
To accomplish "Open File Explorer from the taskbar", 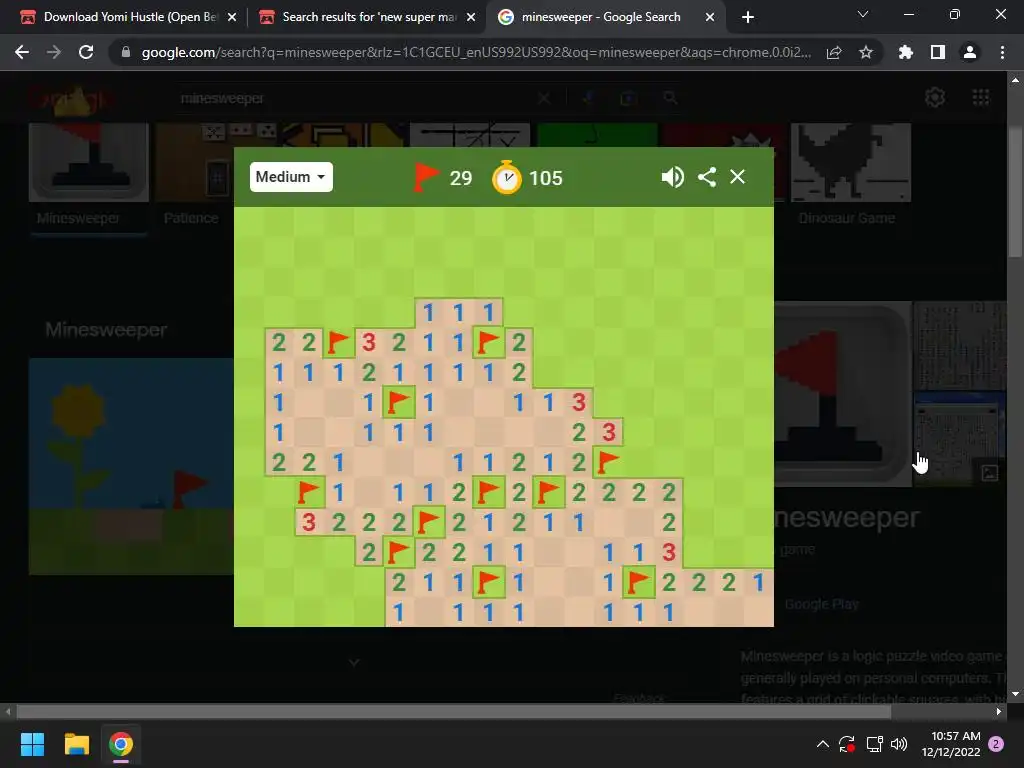I will pyautogui.click(x=76, y=744).
